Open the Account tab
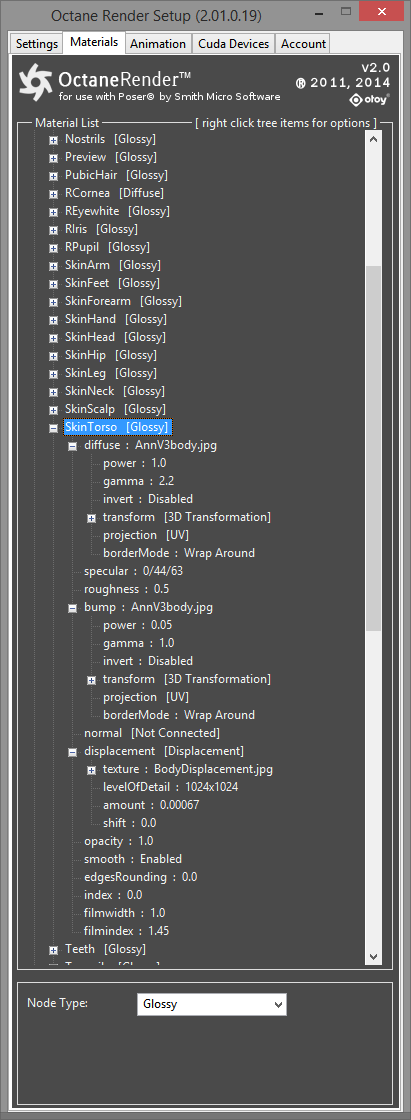This screenshot has height=1120, width=411. tap(303, 44)
